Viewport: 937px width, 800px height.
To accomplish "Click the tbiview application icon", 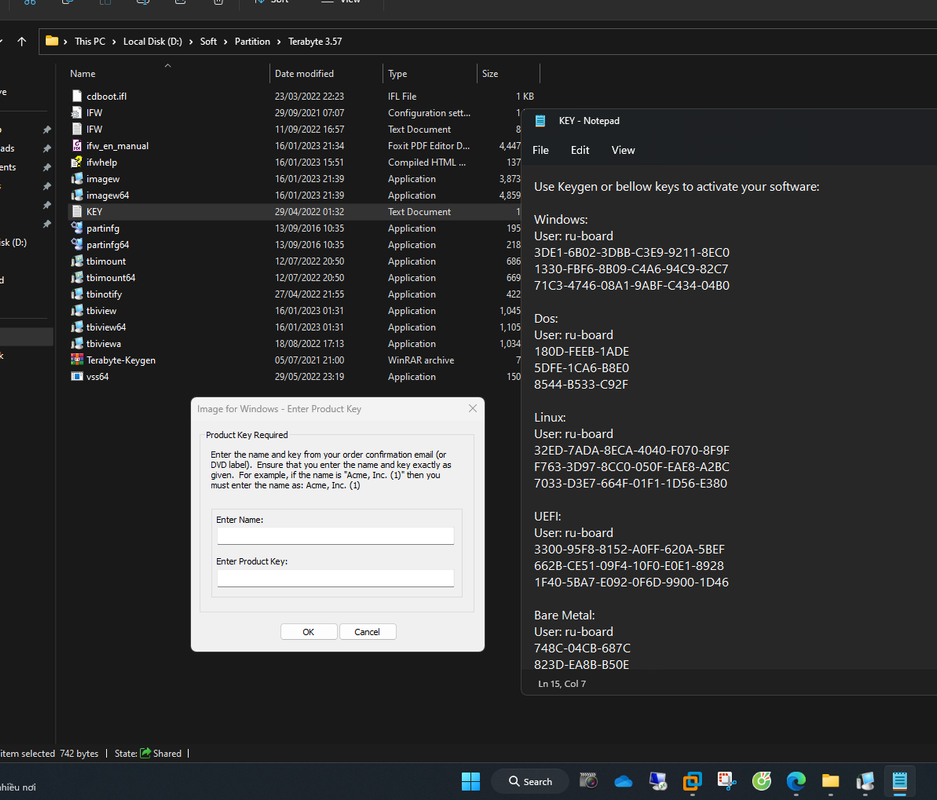I will point(76,311).
